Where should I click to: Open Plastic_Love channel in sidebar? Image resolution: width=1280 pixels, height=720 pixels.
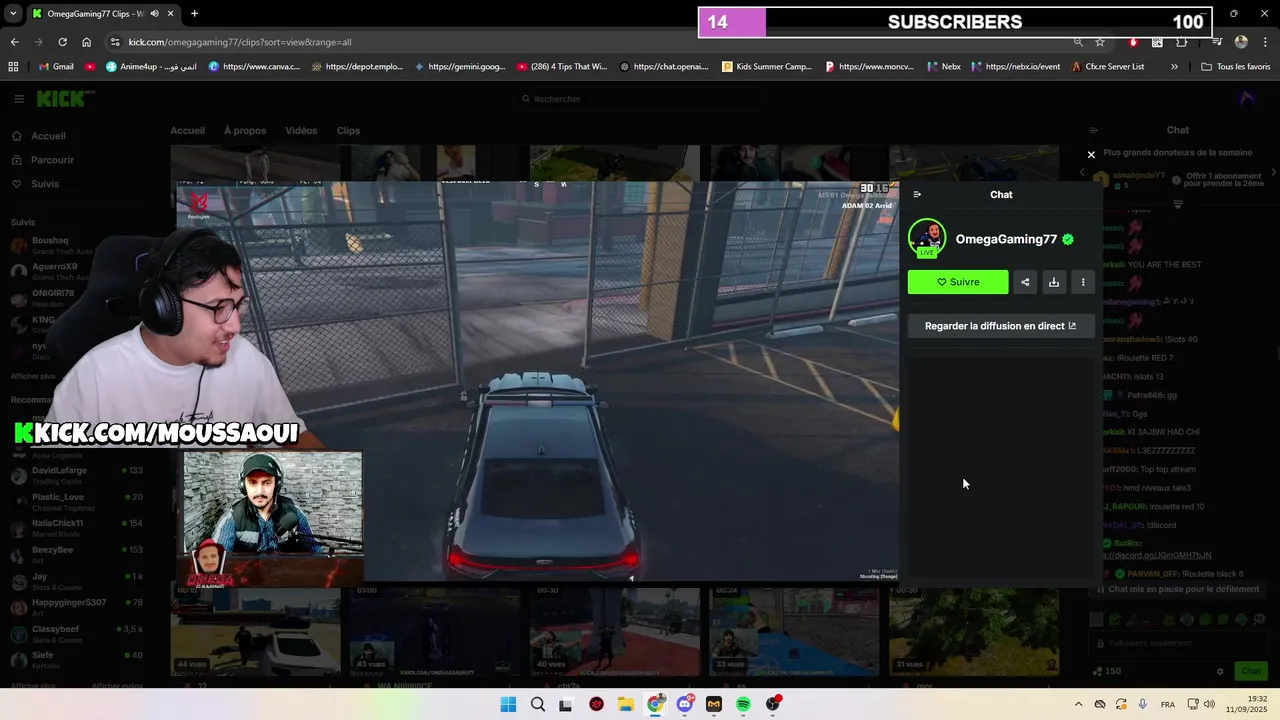point(77,502)
